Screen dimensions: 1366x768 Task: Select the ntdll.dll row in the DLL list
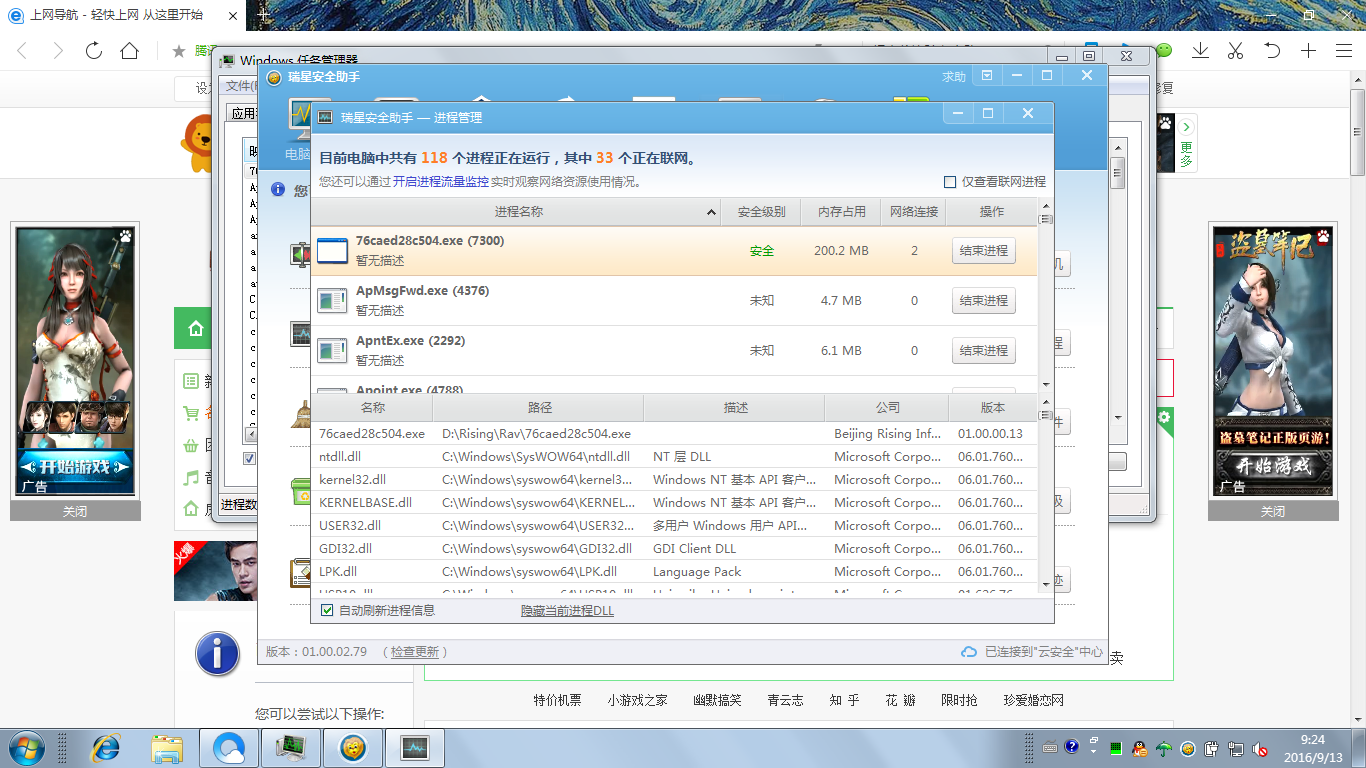(x=675, y=457)
